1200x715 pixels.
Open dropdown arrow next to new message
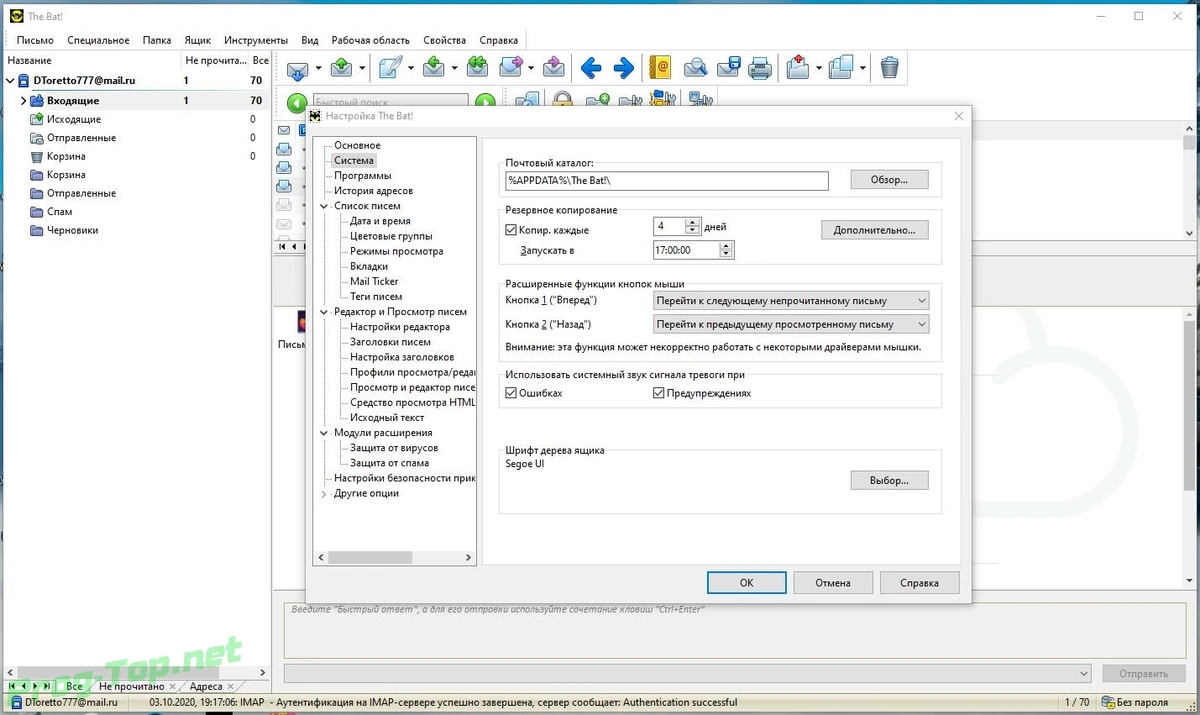coord(411,69)
